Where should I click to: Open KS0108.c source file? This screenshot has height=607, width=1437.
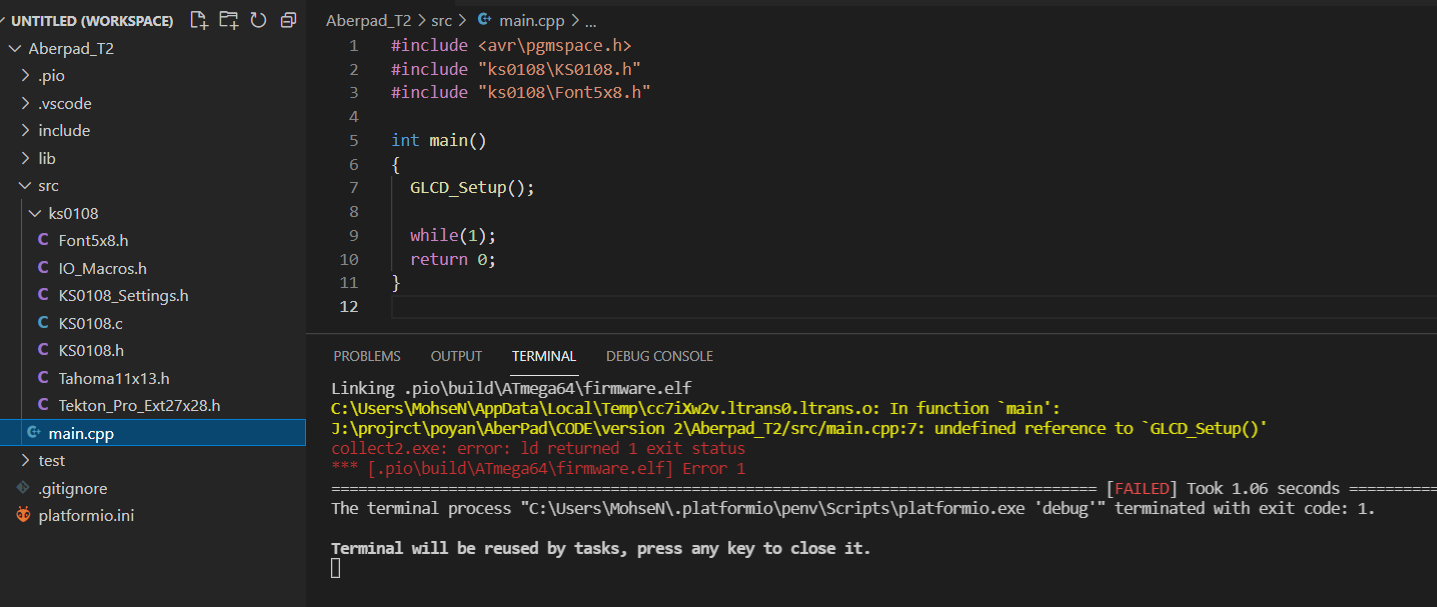(x=90, y=323)
